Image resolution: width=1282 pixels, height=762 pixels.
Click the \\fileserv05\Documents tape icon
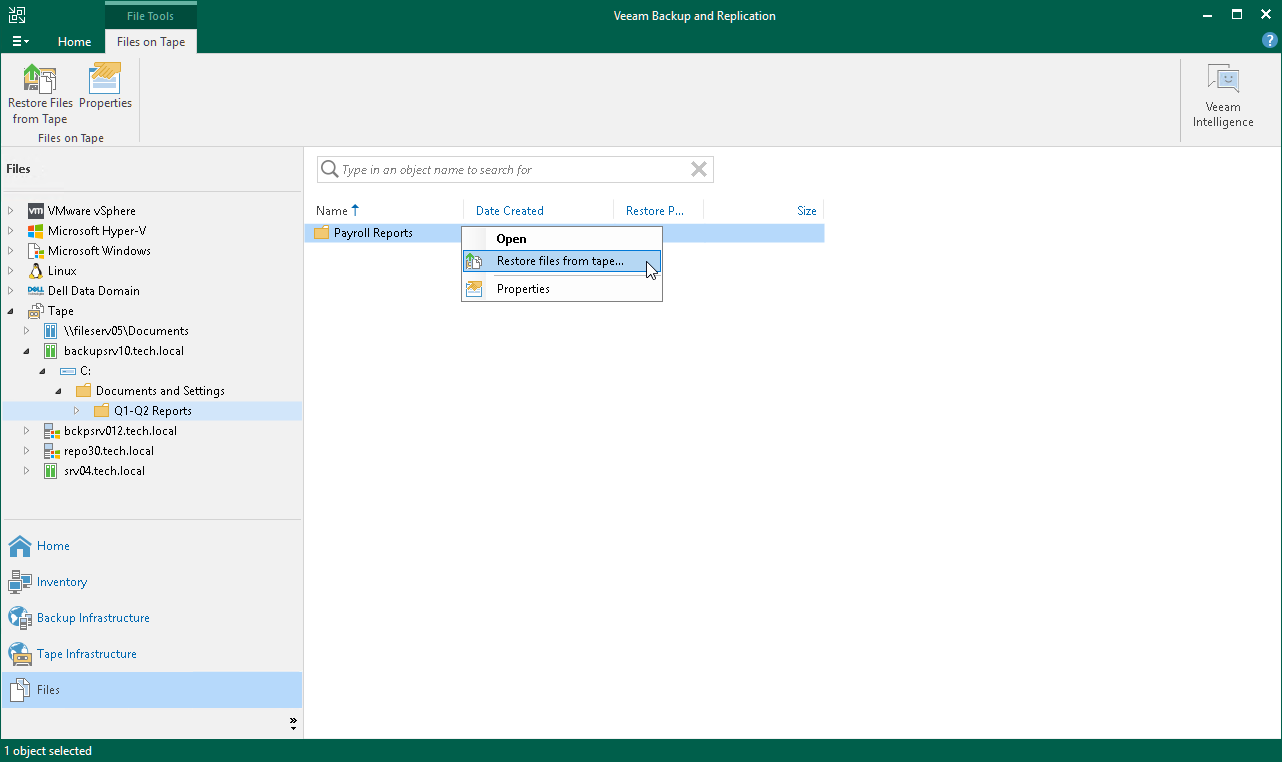52,331
